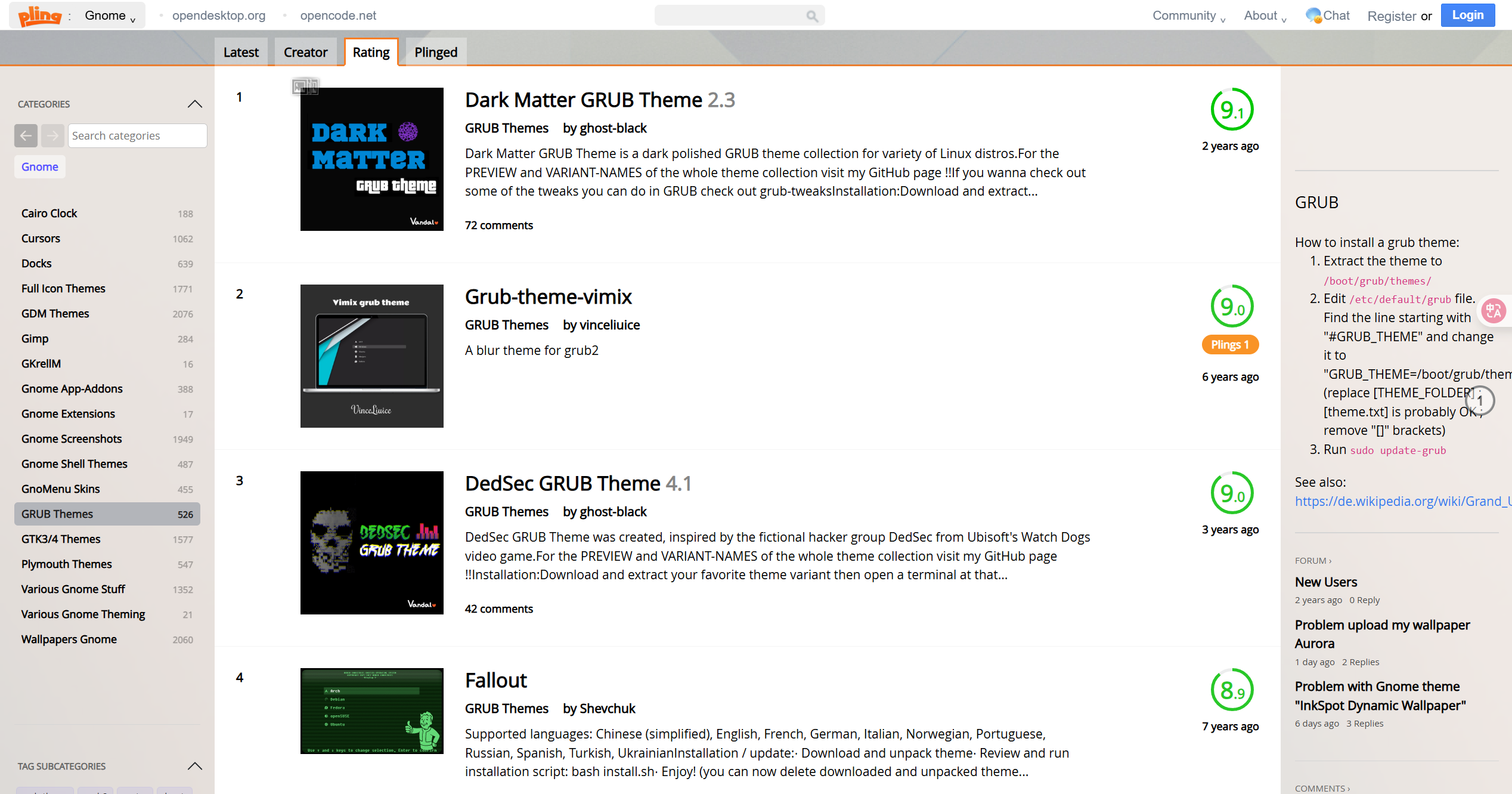
Task: Open the DedSec GRUB Theme thumbnail
Action: (x=371, y=543)
